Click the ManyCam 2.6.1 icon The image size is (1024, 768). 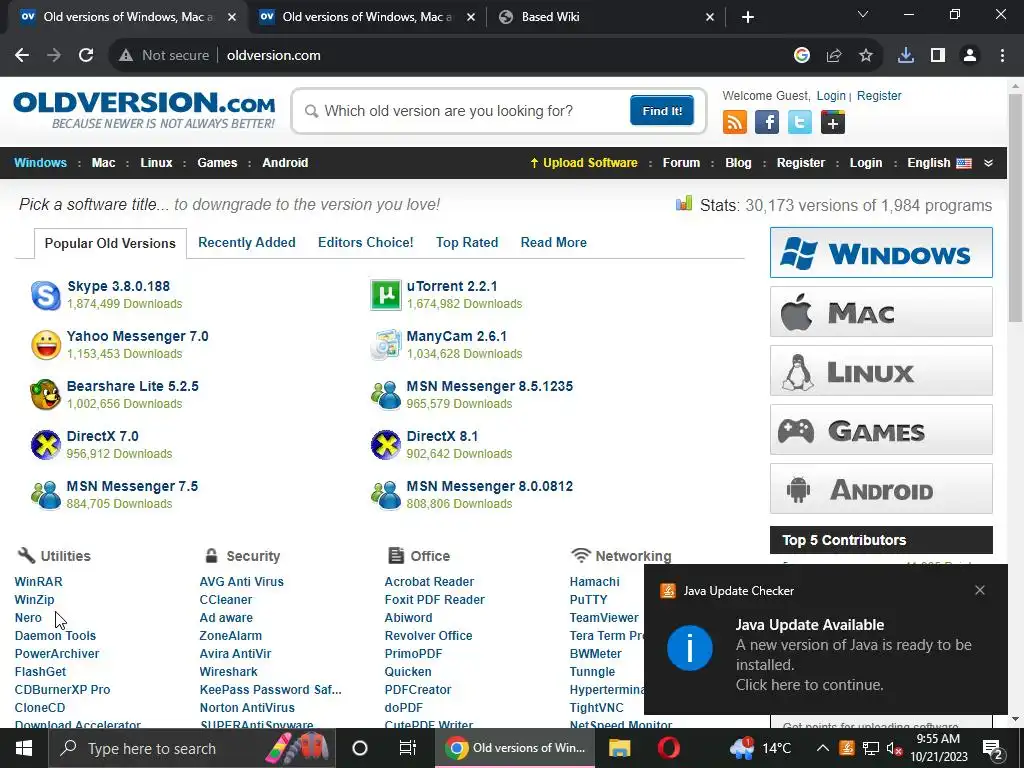pyautogui.click(x=385, y=345)
